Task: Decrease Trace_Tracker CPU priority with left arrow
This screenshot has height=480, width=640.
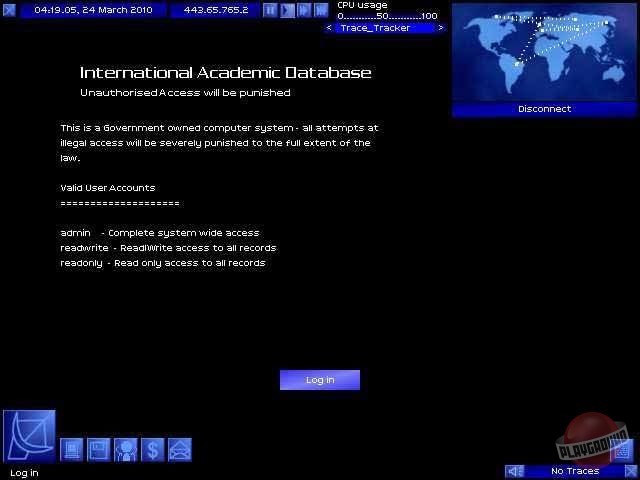Action: (x=329, y=28)
